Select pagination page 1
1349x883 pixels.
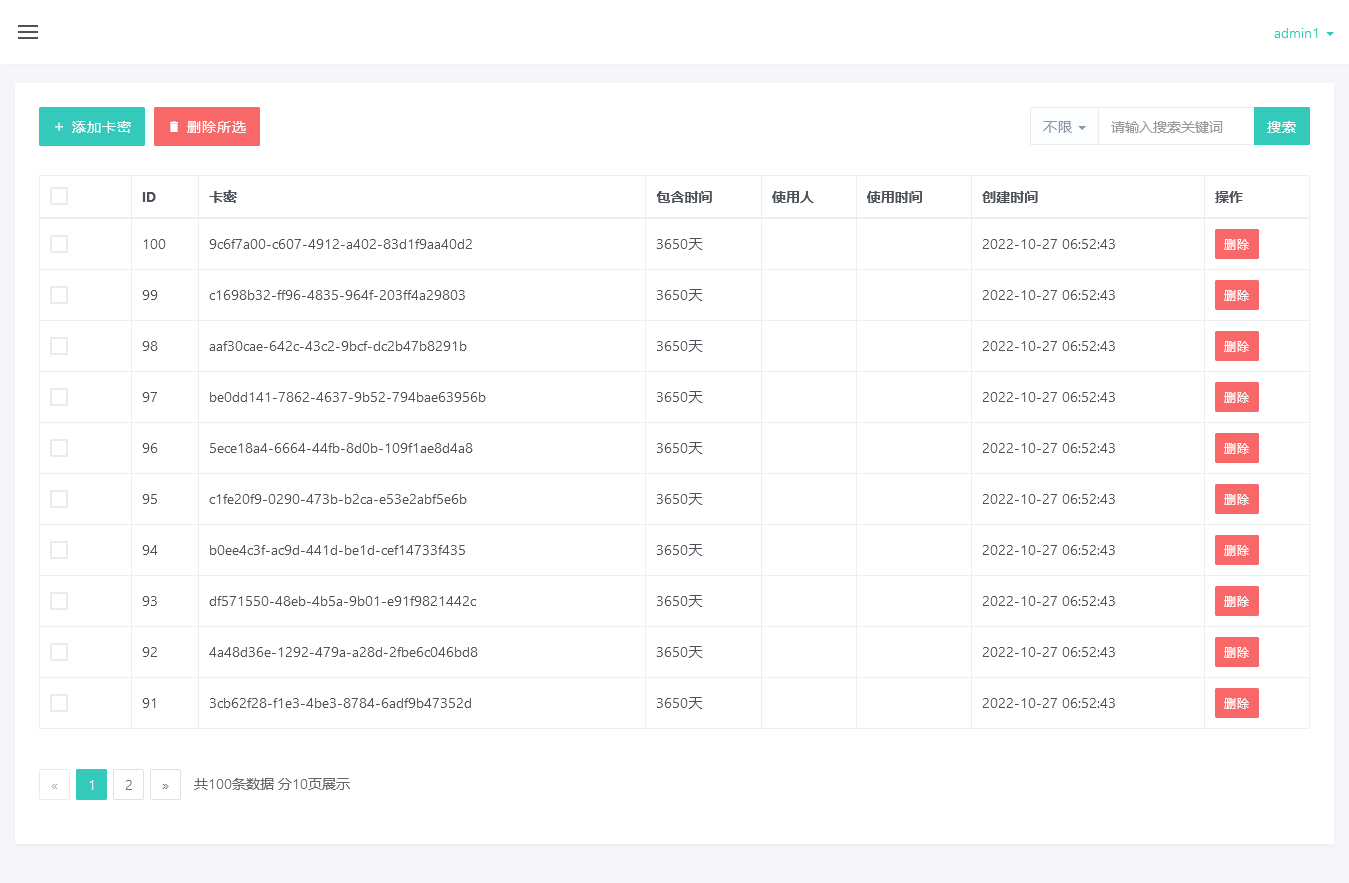(91, 785)
